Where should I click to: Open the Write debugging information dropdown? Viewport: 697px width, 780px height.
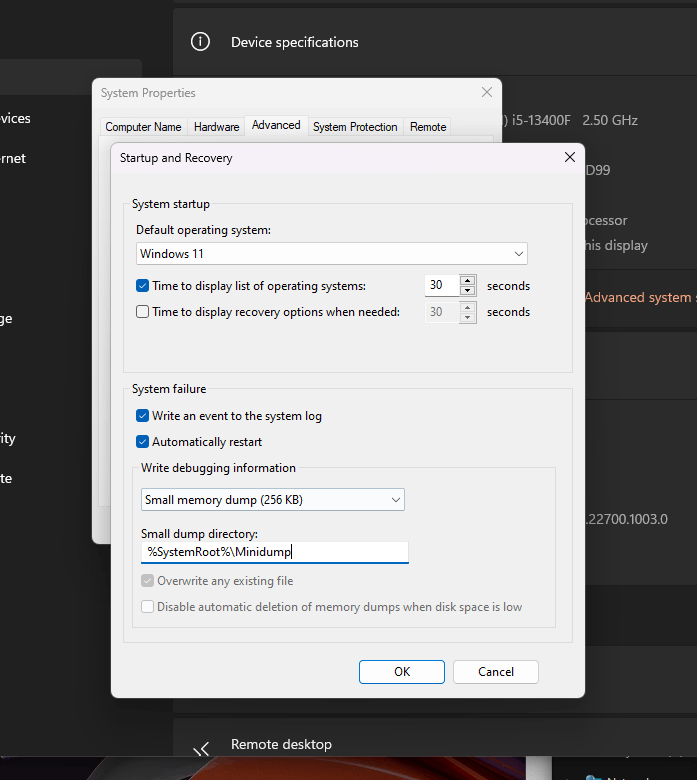(x=273, y=499)
